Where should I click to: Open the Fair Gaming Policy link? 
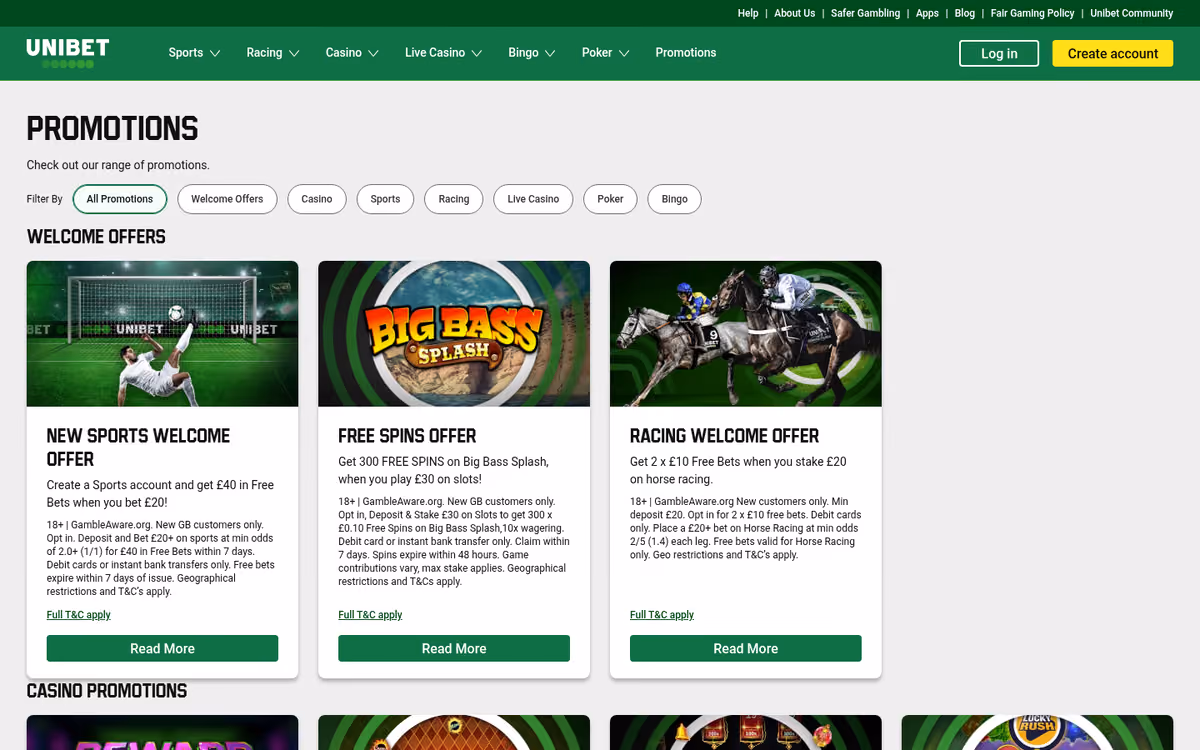(x=1033, y=13)
